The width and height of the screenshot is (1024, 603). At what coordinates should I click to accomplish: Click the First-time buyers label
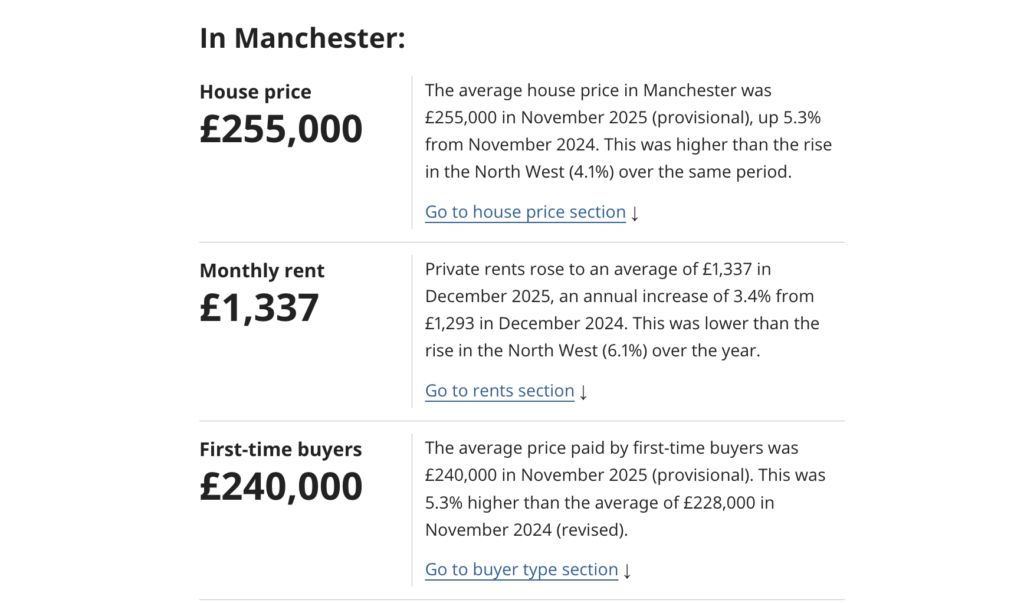point(280,449)
